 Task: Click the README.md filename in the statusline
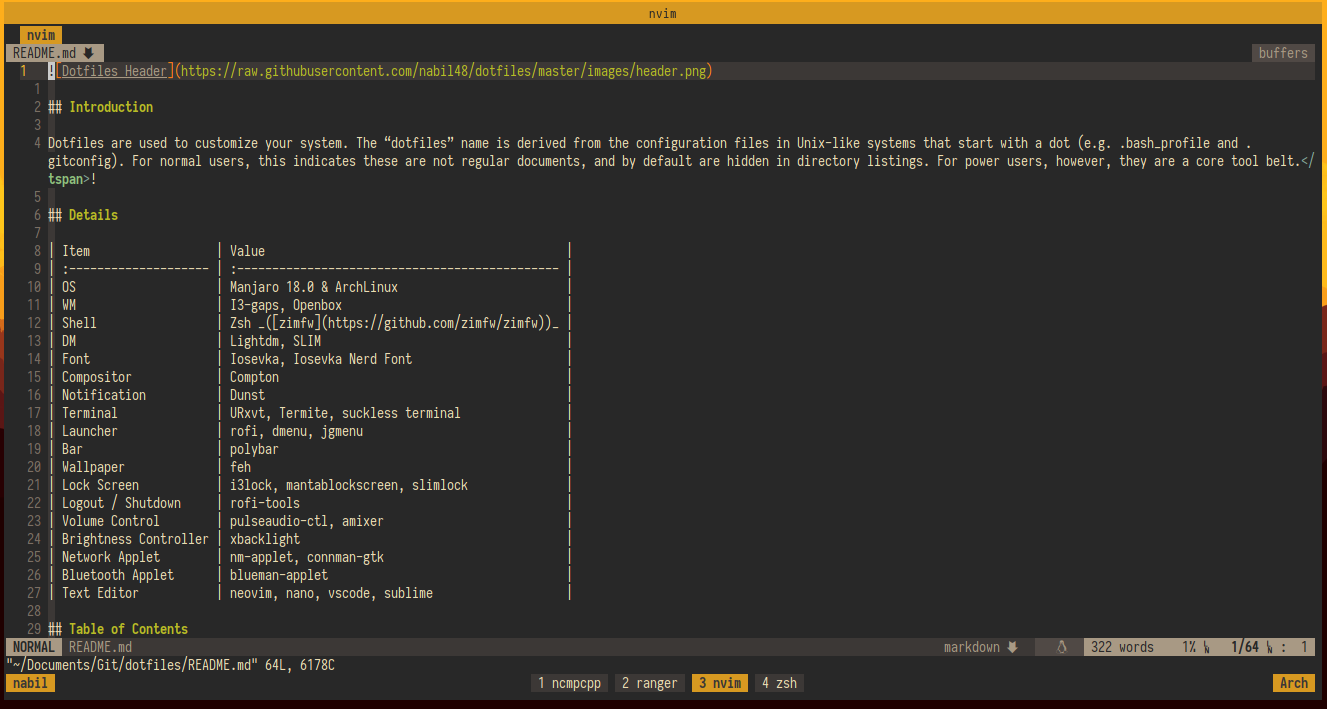coord(99,646)
